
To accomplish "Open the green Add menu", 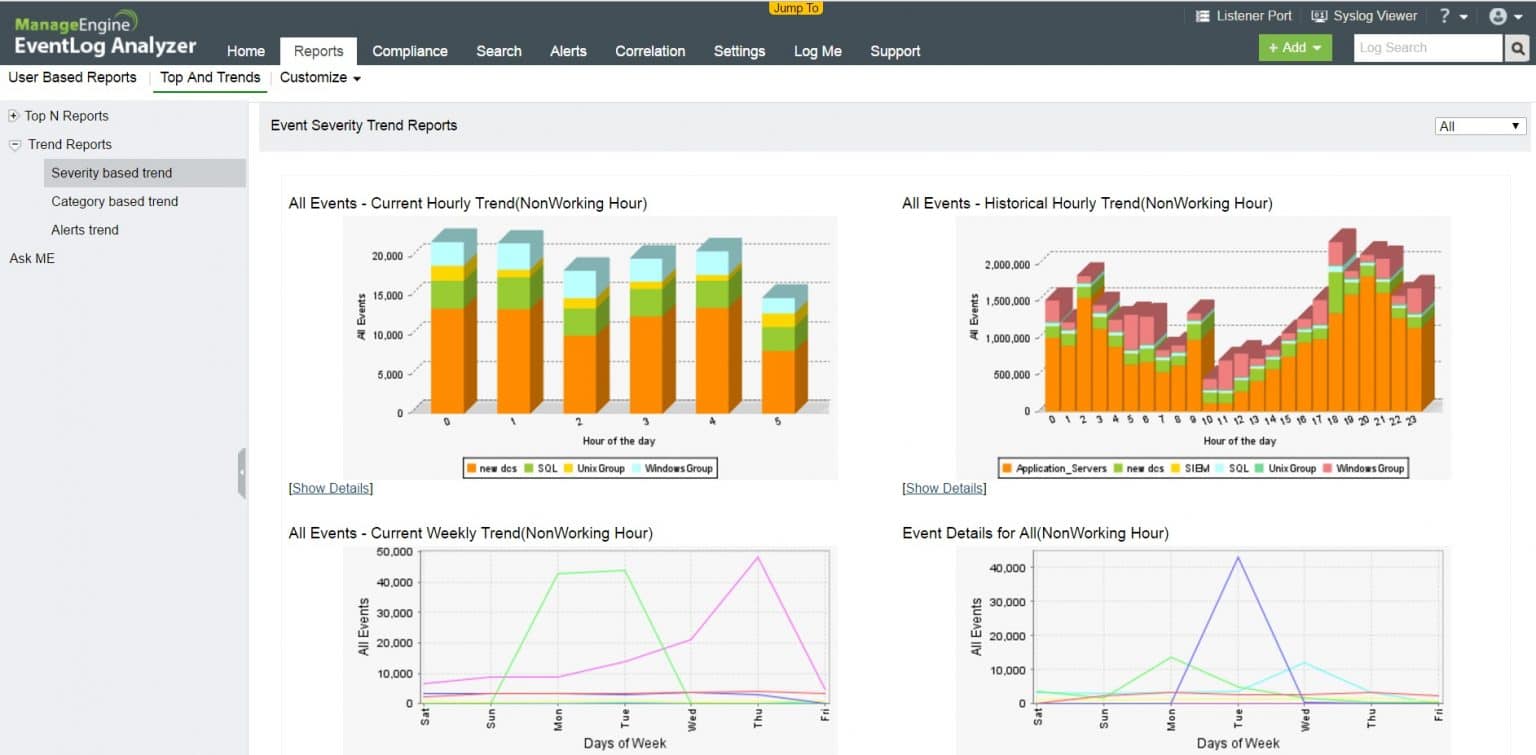I will (x=1294, y=47).
